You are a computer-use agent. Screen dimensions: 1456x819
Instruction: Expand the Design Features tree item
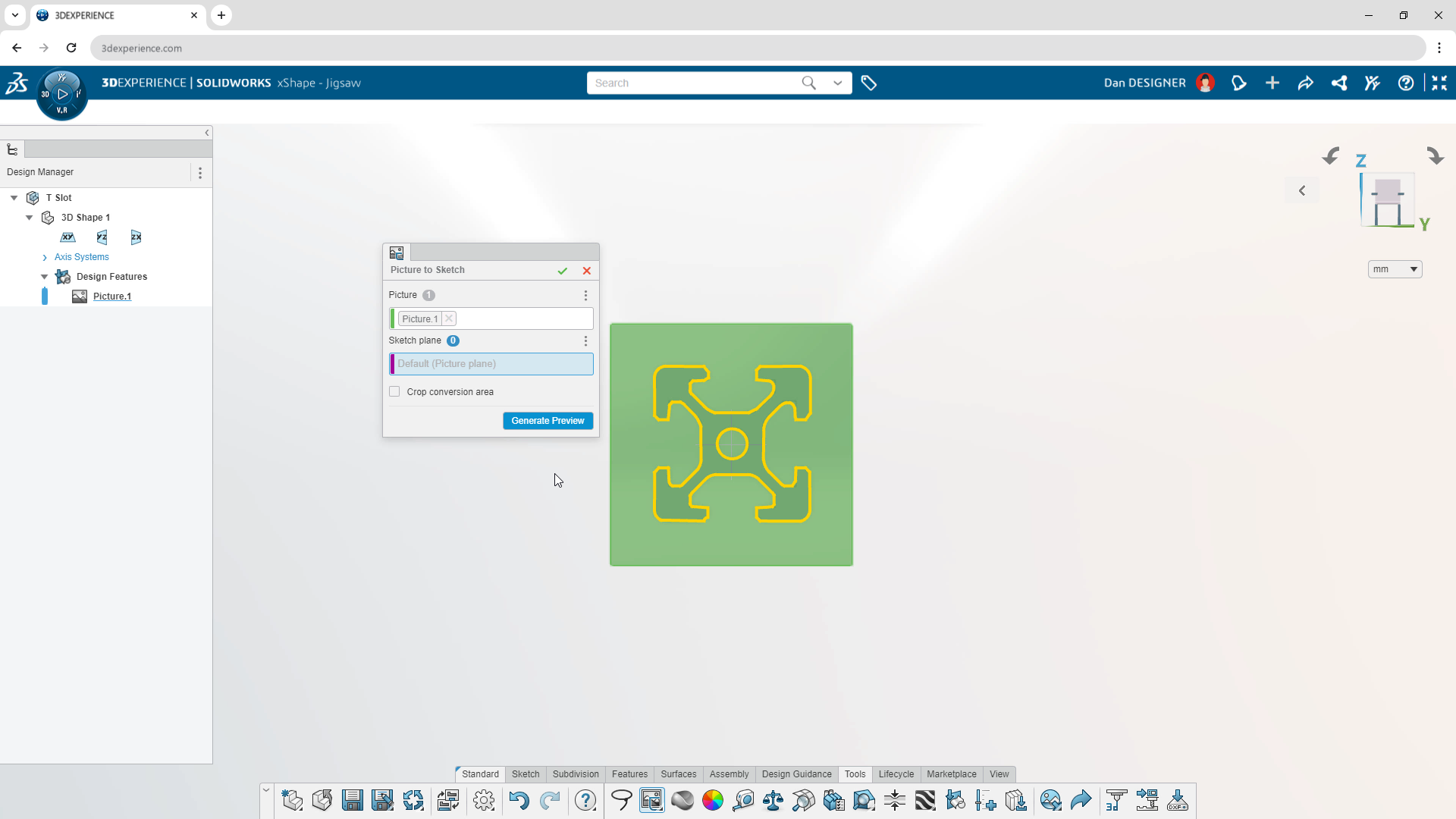click(45, 277)
